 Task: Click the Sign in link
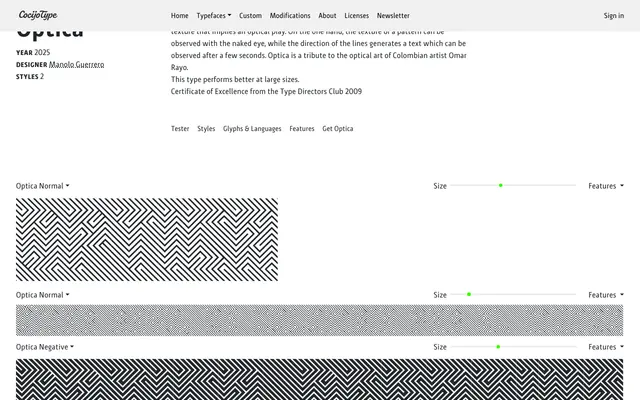pos(613,16)
